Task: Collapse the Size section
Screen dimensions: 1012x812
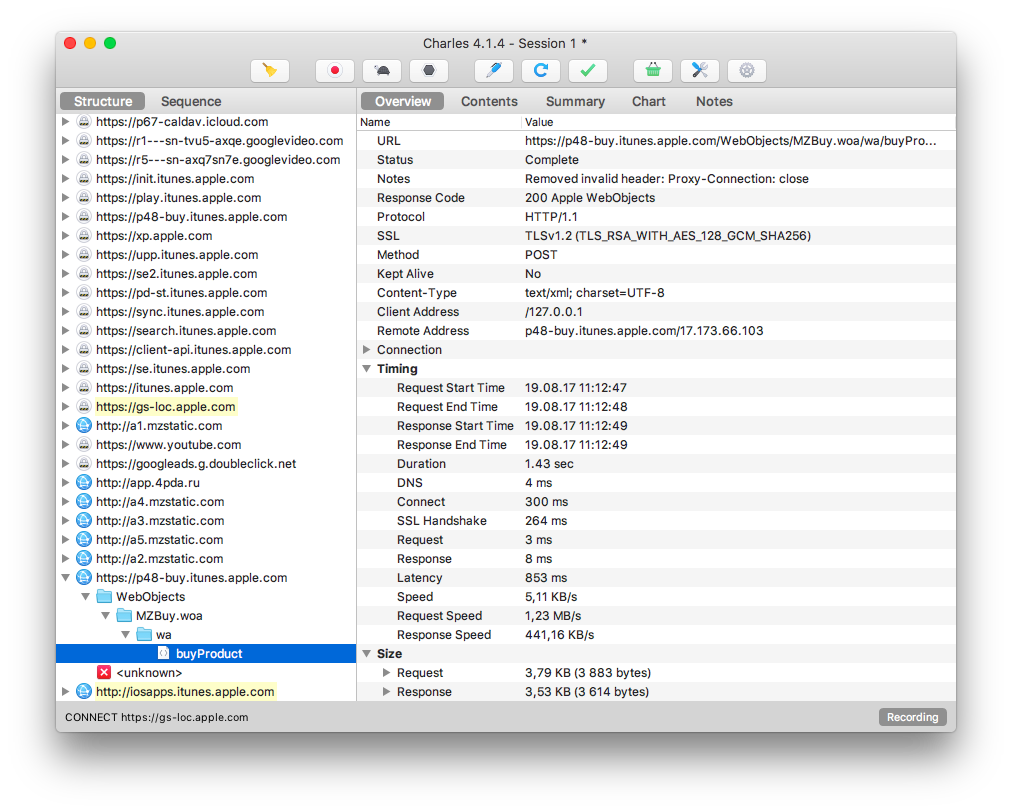Action: pos(367,654)
